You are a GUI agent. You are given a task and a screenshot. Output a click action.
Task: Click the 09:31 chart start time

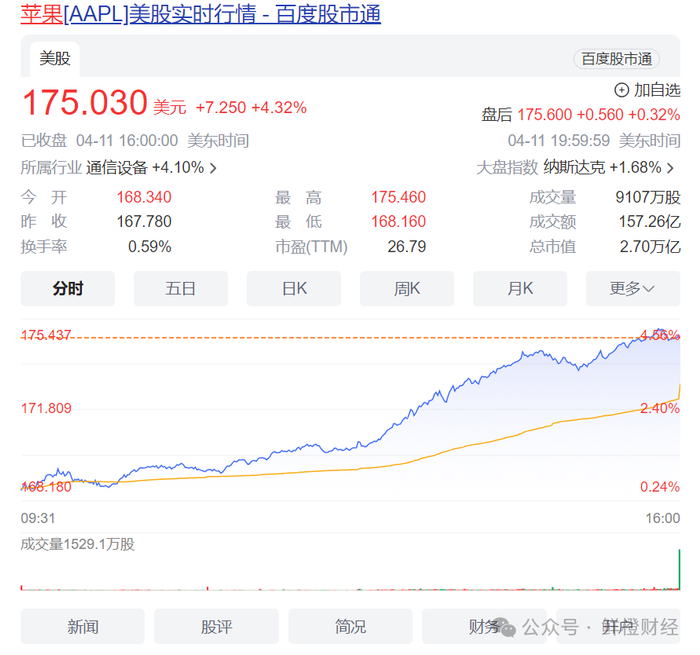tap(38, 518)
